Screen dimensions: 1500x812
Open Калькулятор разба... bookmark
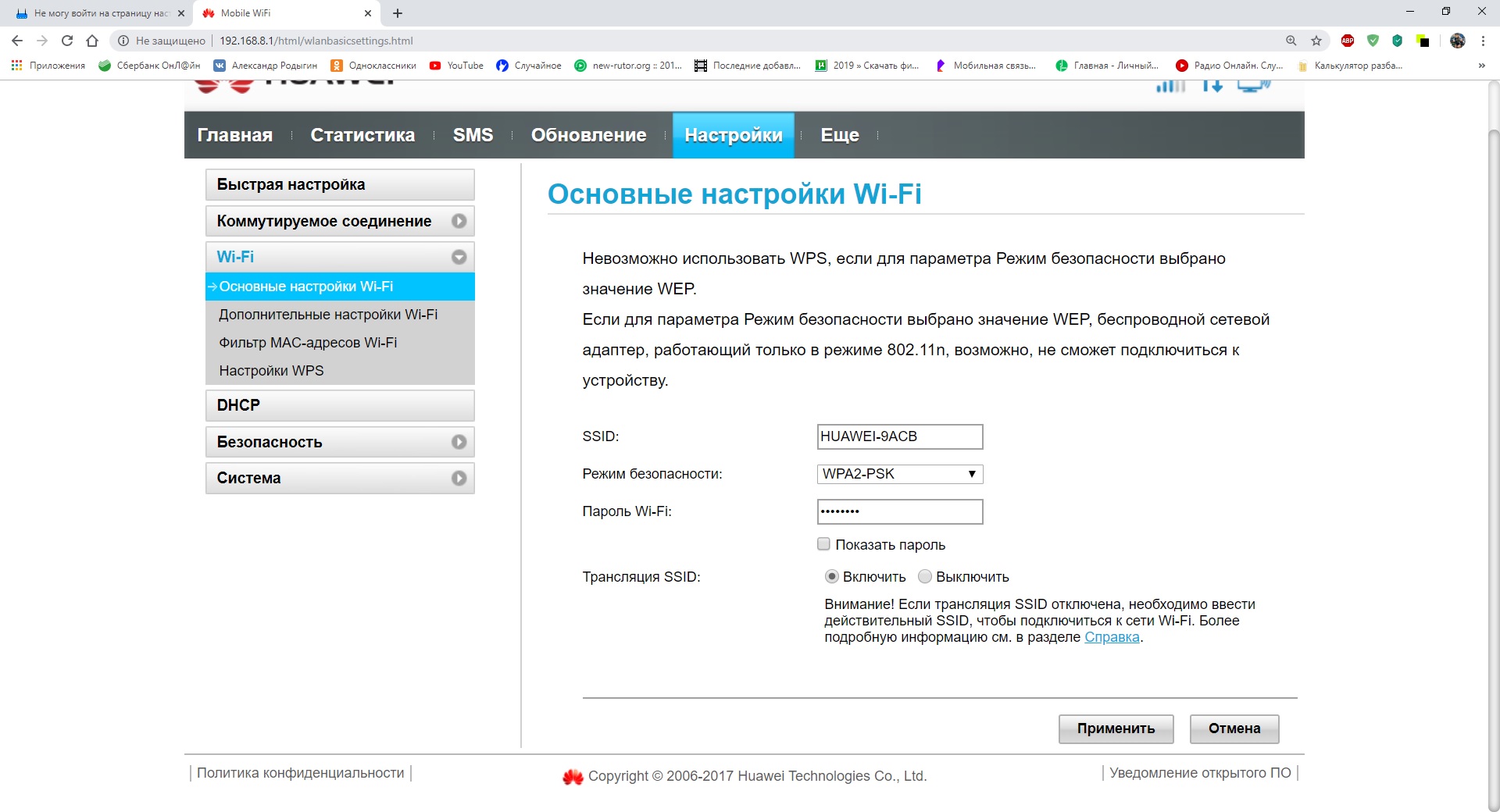pos(1349,66)
